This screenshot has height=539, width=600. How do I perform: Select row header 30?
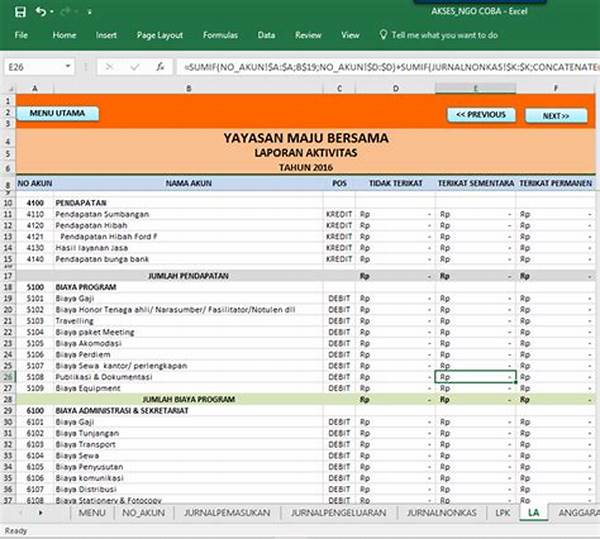(8, 422)
